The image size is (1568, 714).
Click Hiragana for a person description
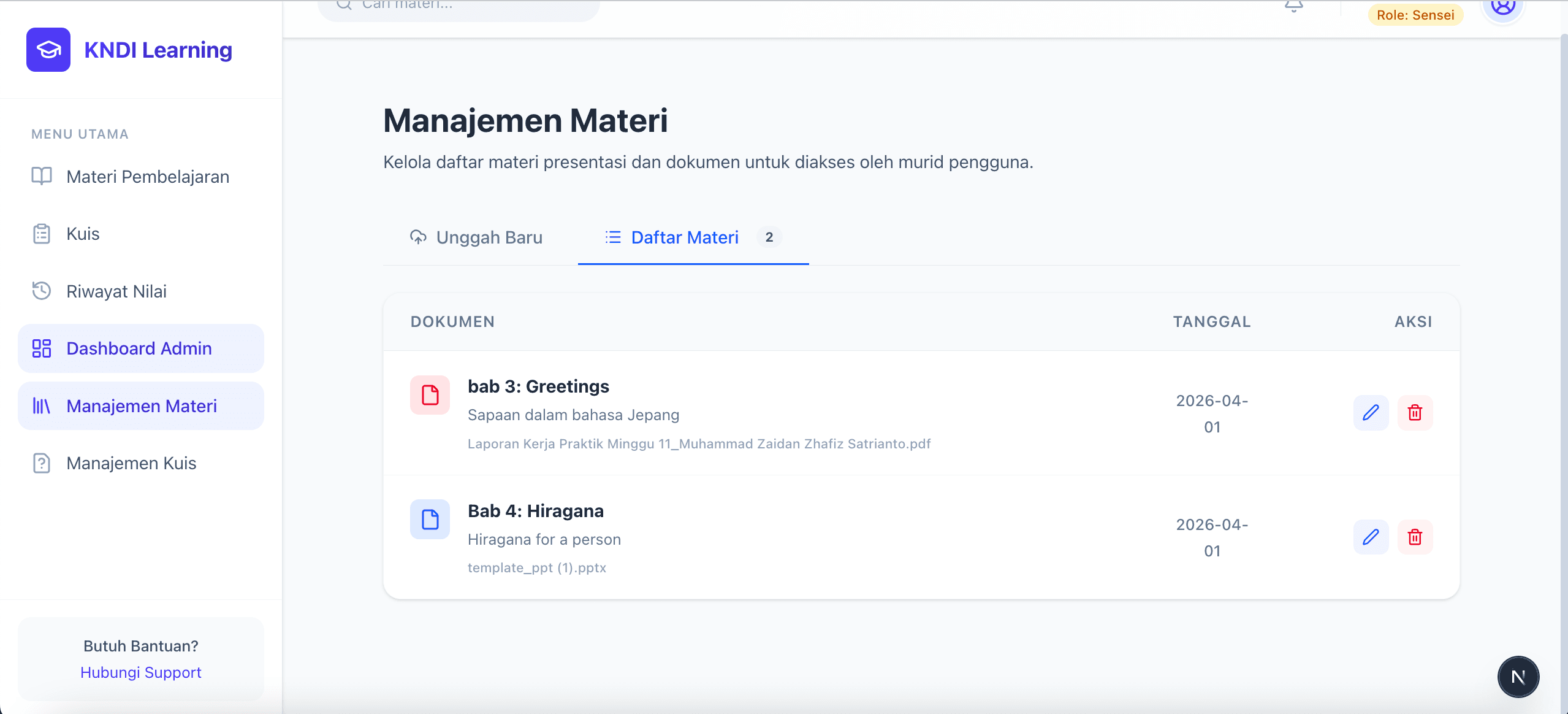point(544,540)
